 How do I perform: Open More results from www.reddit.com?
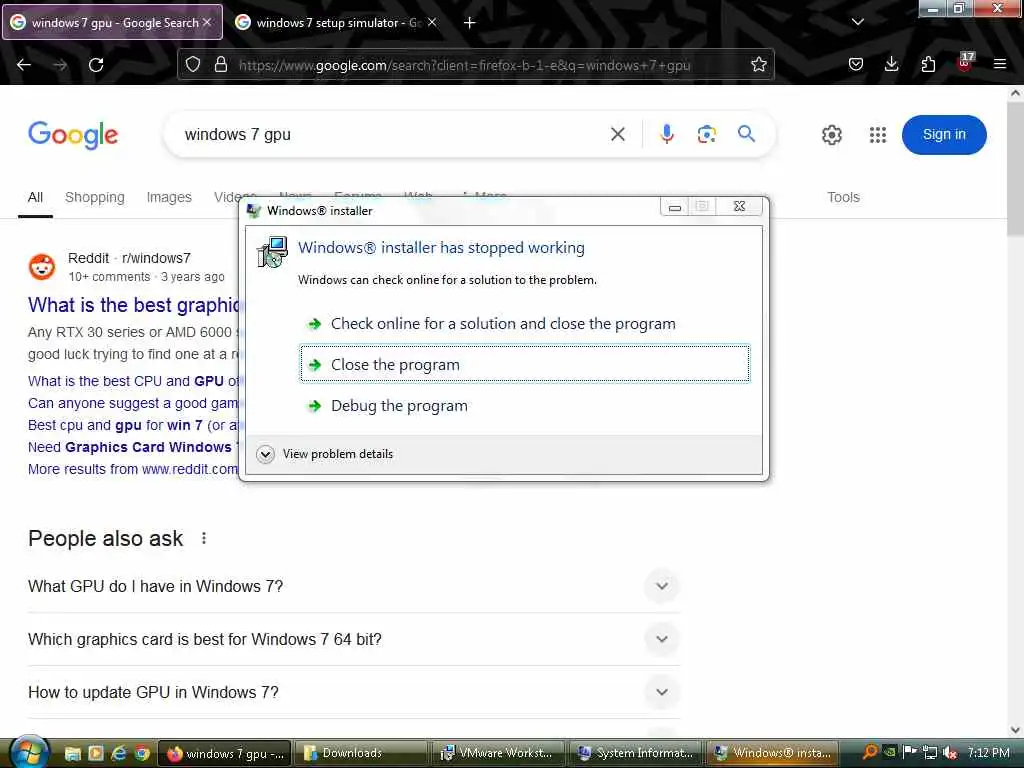pos(133,469)
